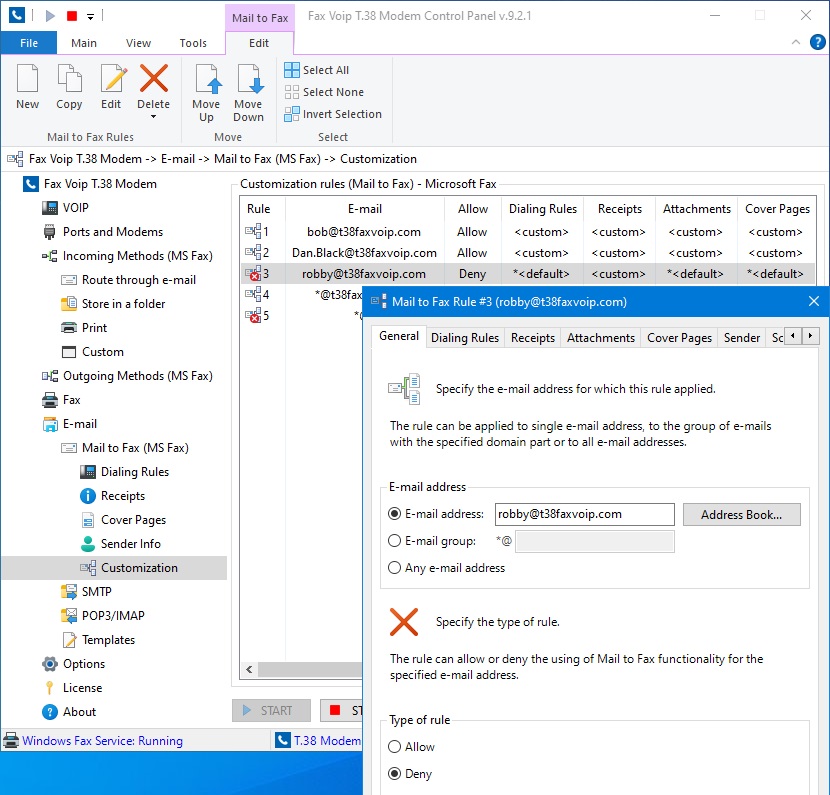Open the quick access toolbar dropdown arrow
The height and width of the screenshot is (795, 830).
point(91,17)
